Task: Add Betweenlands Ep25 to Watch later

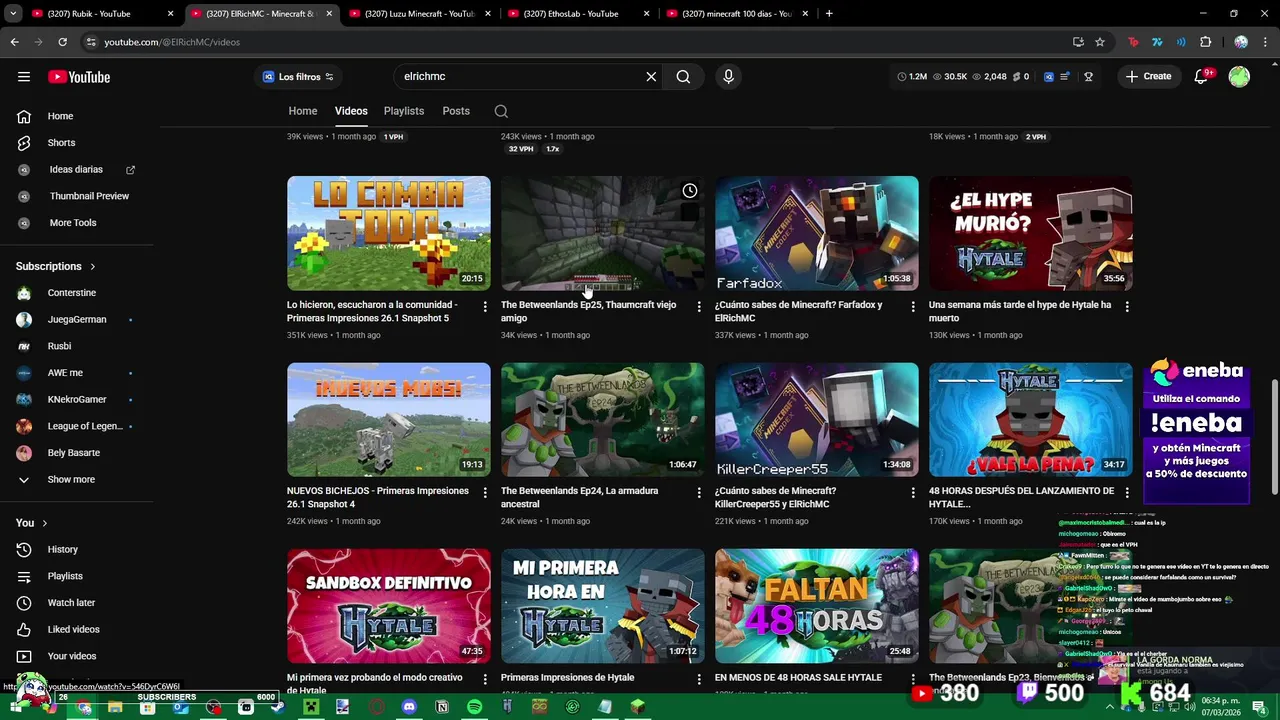Action: 690,191
